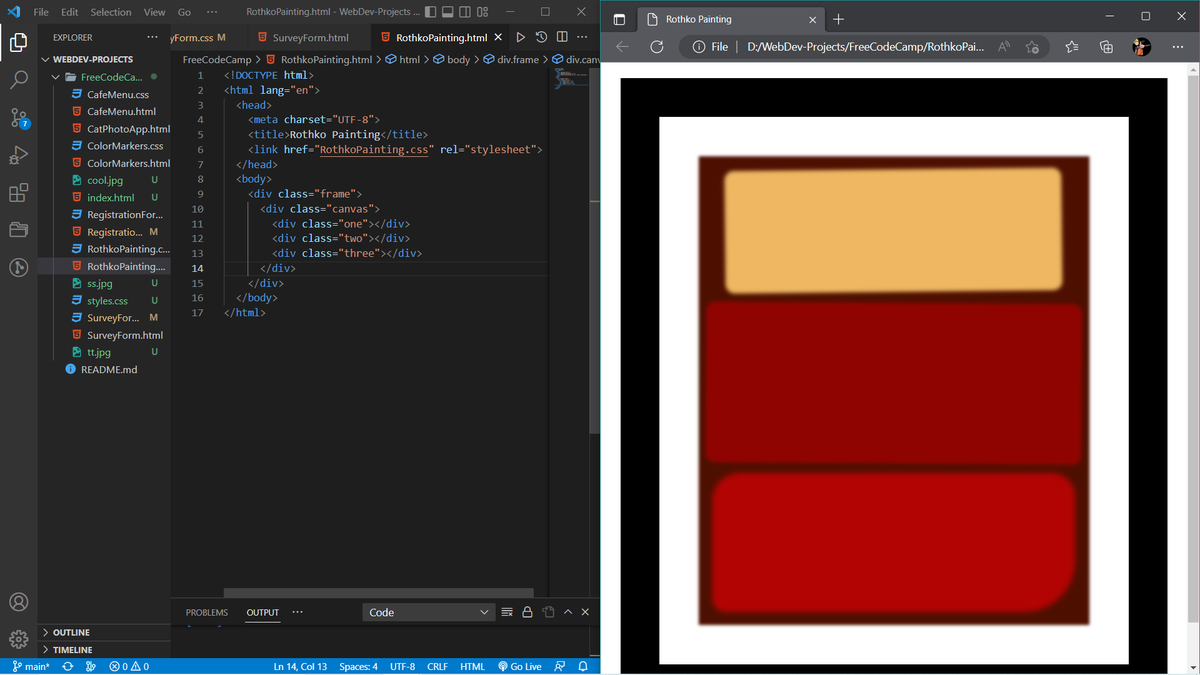Open the Explorer view in activity bar

pyautogui.click(x=18, y=42)
